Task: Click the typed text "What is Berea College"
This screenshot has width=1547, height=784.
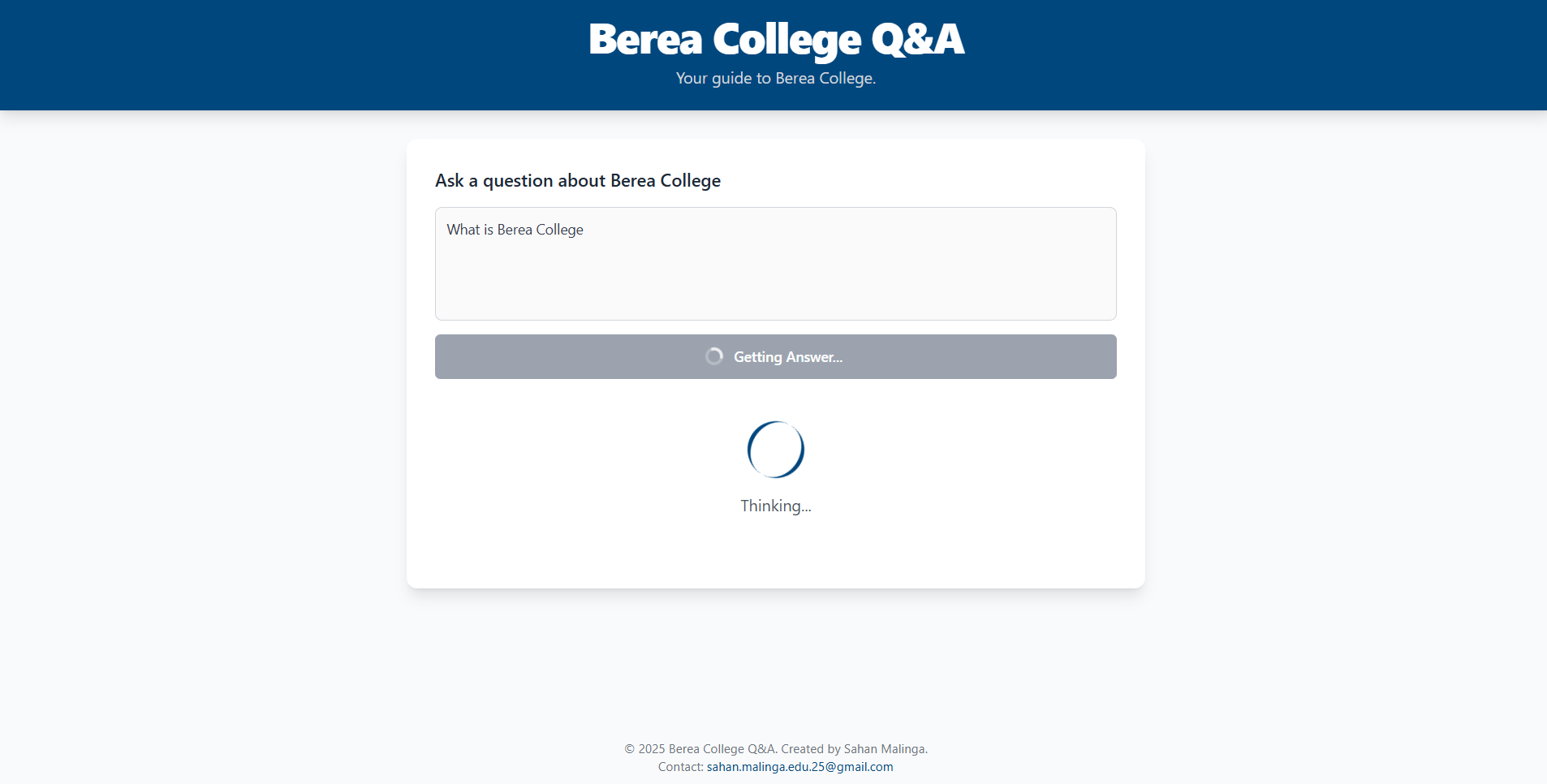Action: click(x=515, y=230)
